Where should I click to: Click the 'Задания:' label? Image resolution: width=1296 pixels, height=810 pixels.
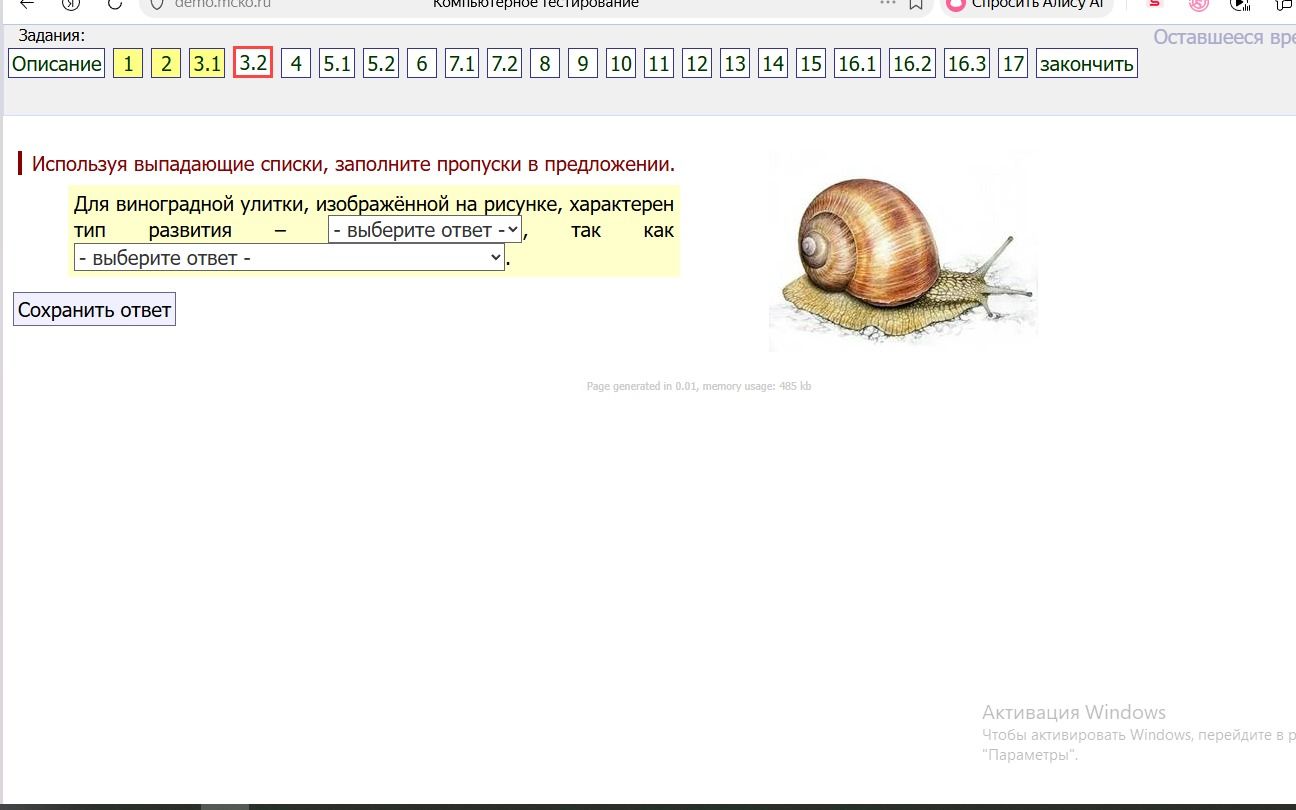pyautogui.click(x=51, y=36)
